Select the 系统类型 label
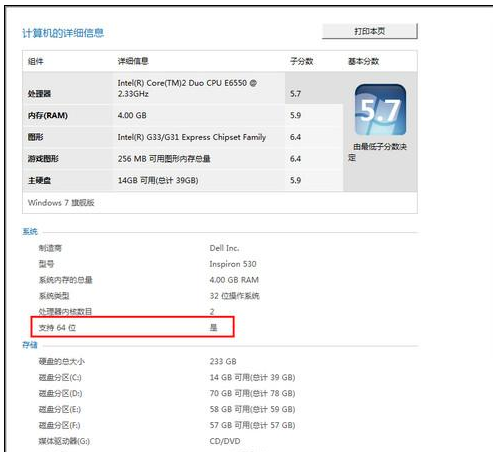This screenshot has height=452, width=493. tap(54, 296)
